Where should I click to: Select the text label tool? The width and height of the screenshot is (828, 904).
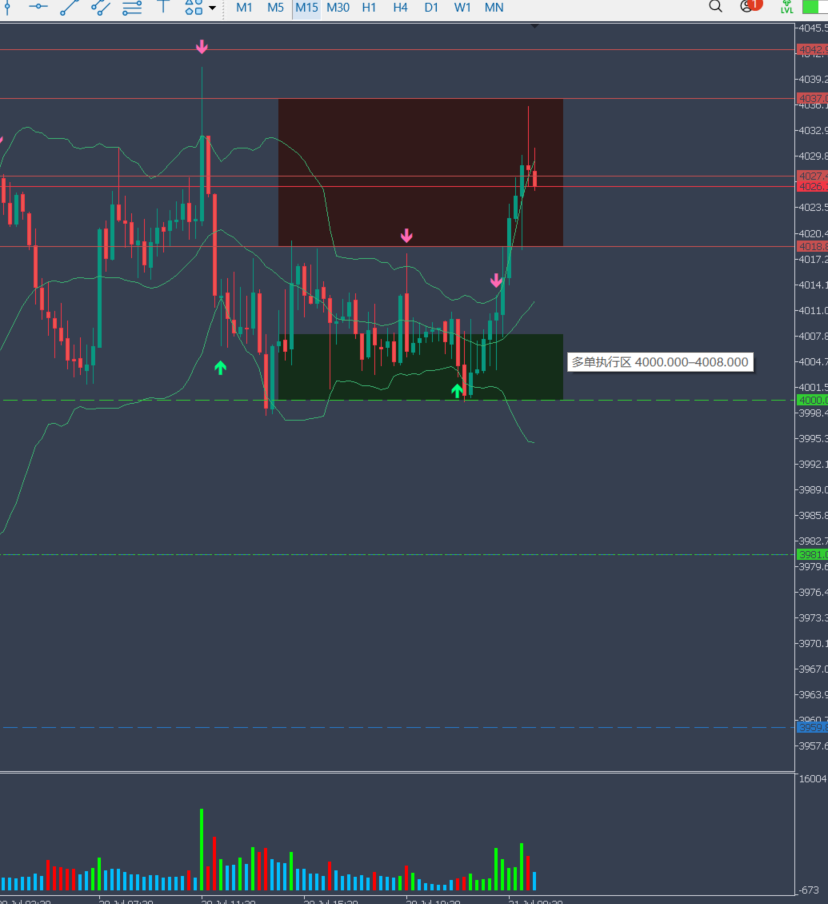tap(163, 6)
